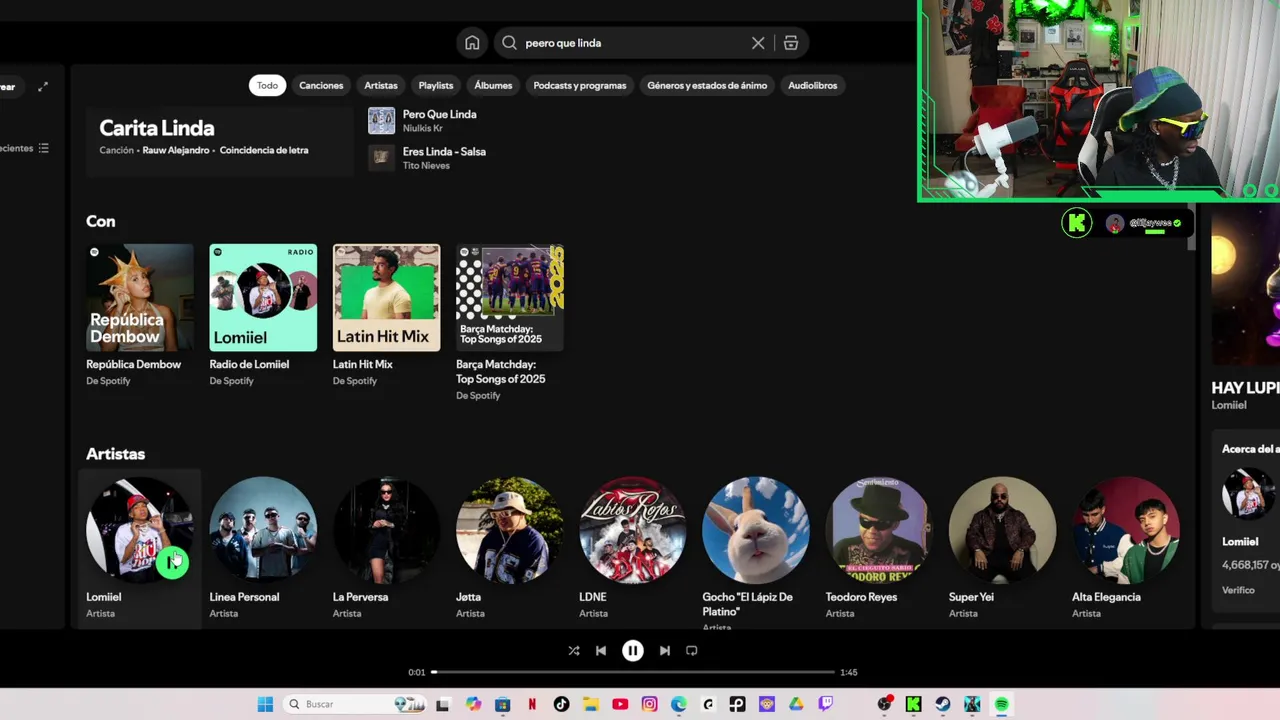This screenshot has width=1280, height=720.
Task: Open Linea Personal artist picture
Action: click(x=263, y=530)
